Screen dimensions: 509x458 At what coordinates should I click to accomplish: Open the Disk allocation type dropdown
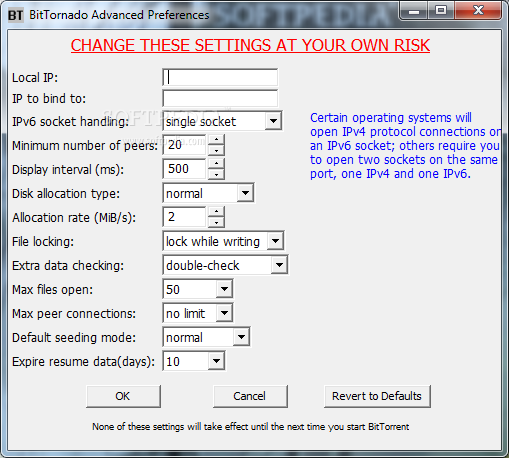[245, 193]
